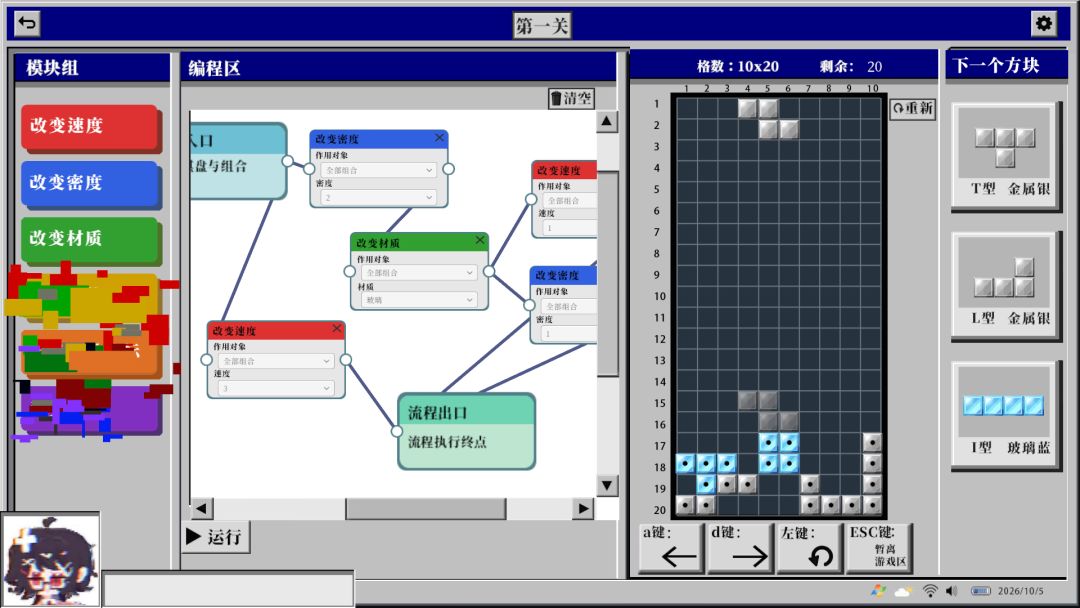This screenshot has width=1080, height=608.
Task: Pick the red 改变速度 module in 模块组
Action: pyautogui.click(x=90, y=127)
